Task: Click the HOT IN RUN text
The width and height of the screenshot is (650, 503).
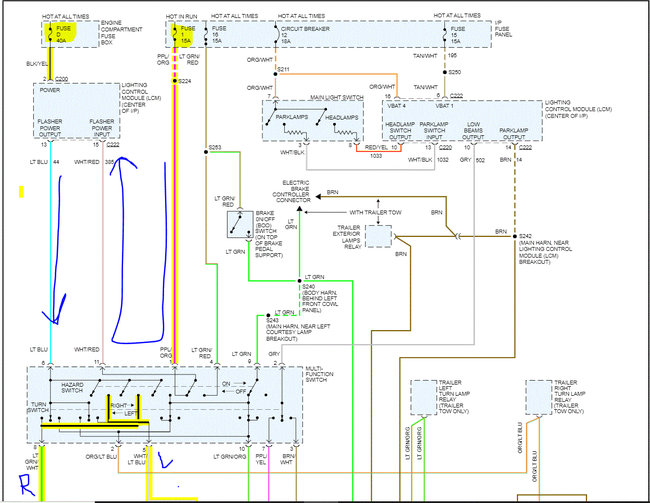Action: 182,16
